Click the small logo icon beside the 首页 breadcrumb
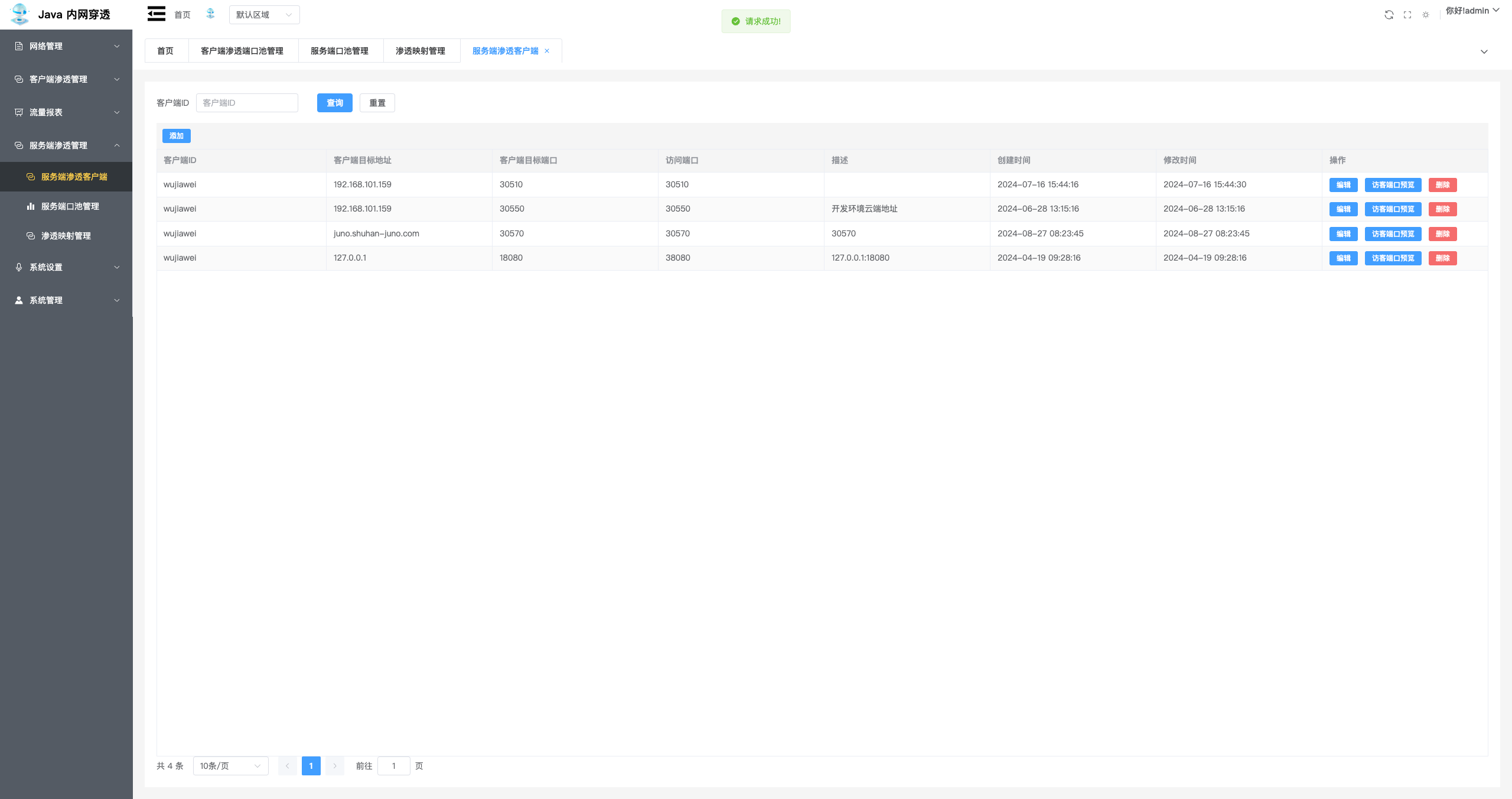Screen dimensions: 1512x799 coord(210,14)
